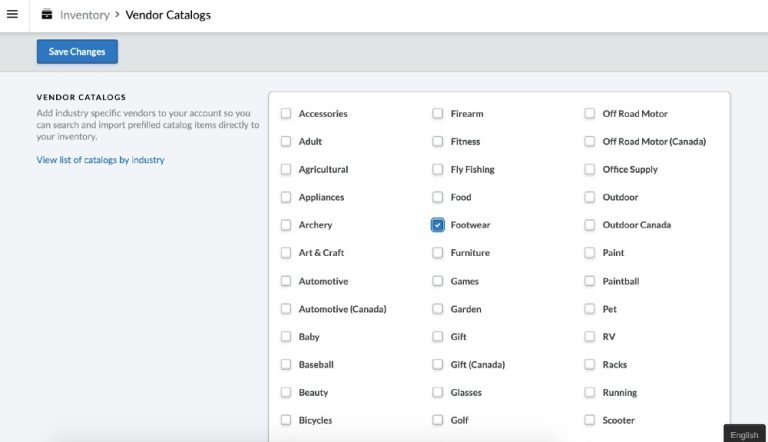The height and width of the screenshot is (442, 768).
Task: Go to Inventory breadcrumb
Action: click(84, 15)
